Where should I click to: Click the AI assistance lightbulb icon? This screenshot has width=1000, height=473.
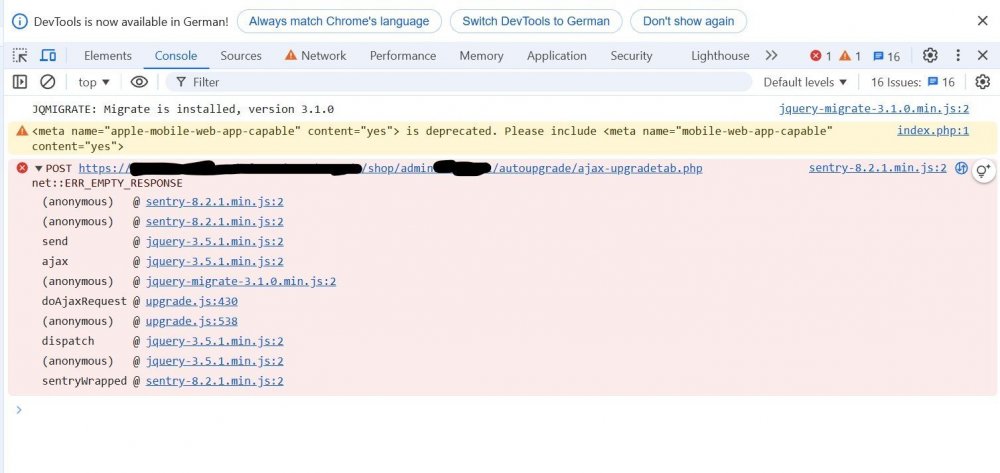[x=983, y=170]
